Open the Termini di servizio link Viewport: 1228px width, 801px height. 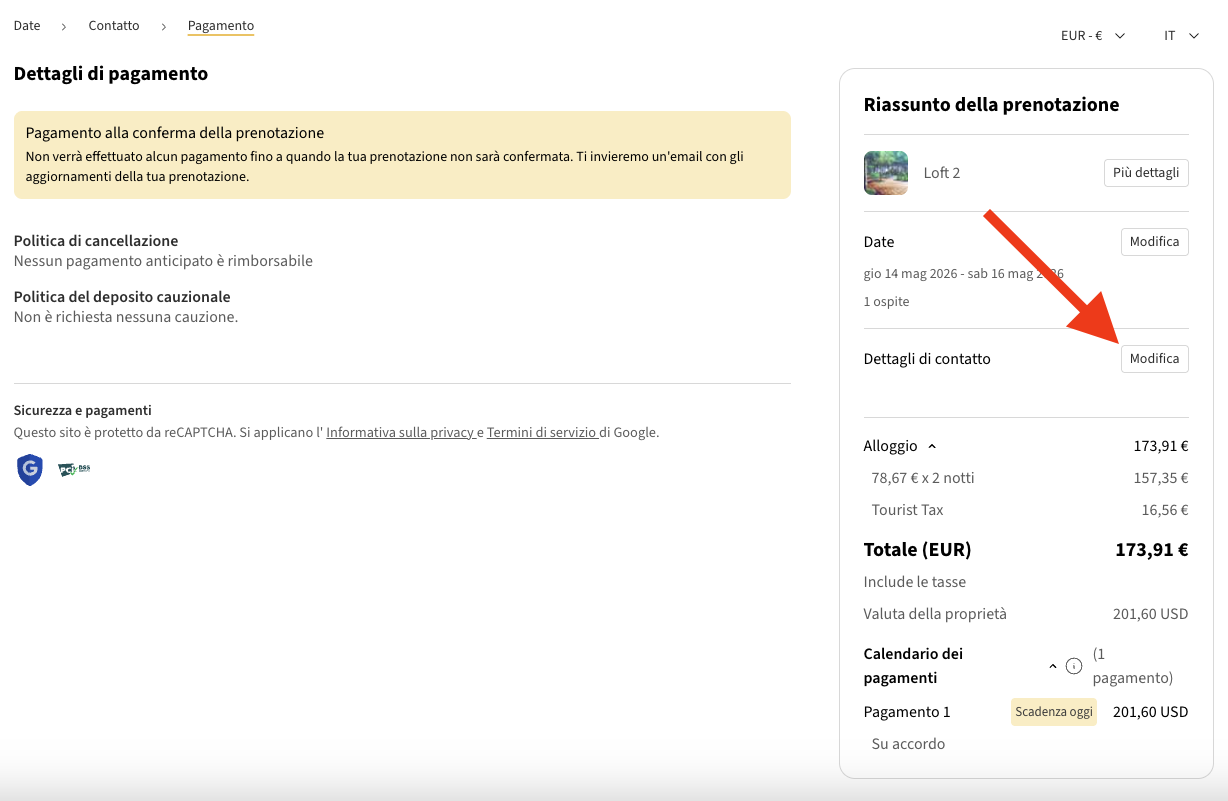point(542,433)
